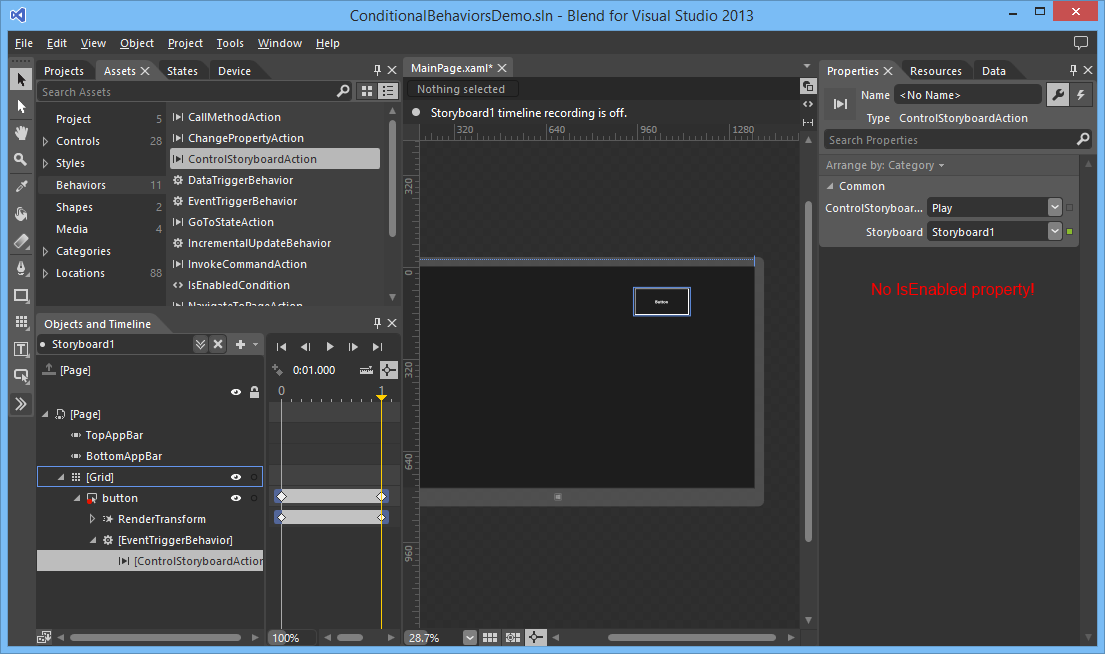This screenshot has height=654, width=1105.
Task: Show the artboard grid icon
Action: pyautogui.click(x=490, y=637)
